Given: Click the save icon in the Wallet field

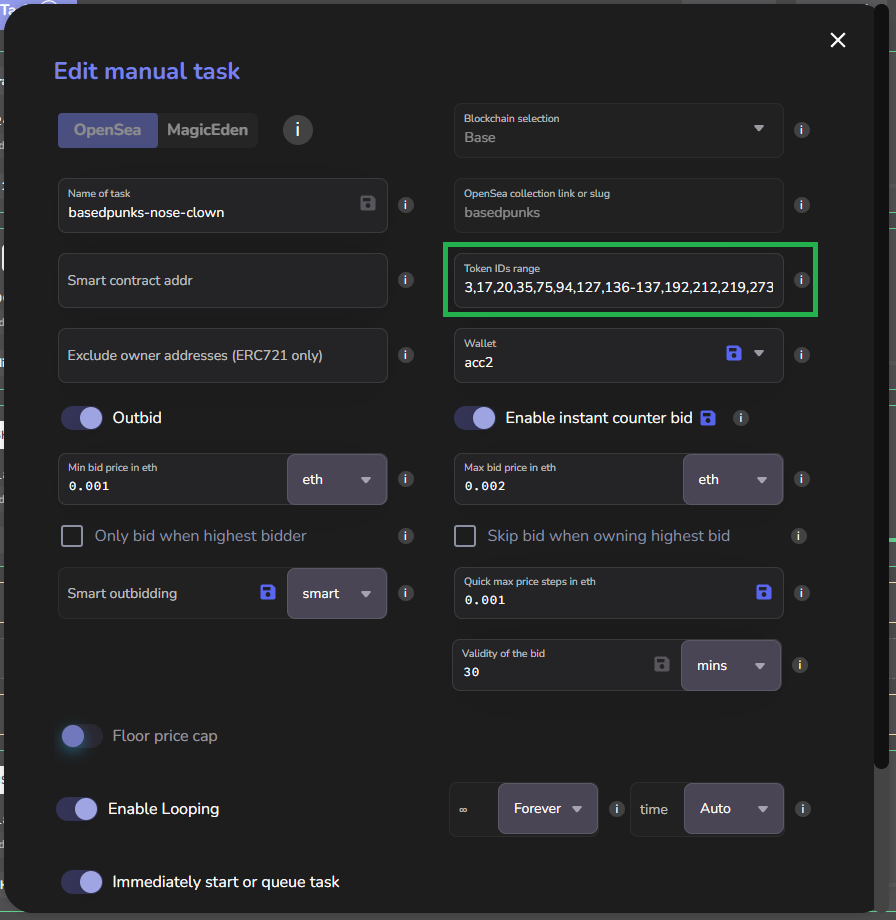Looking at the screenshot, I should click(x=734, y=353).
